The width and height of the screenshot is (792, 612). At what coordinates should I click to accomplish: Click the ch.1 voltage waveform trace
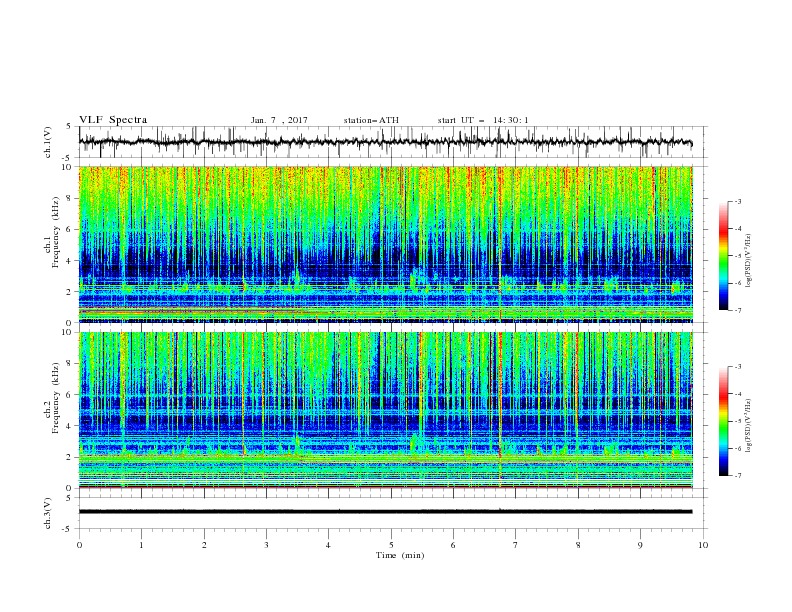pyautogui.click(x=385, y=142)
